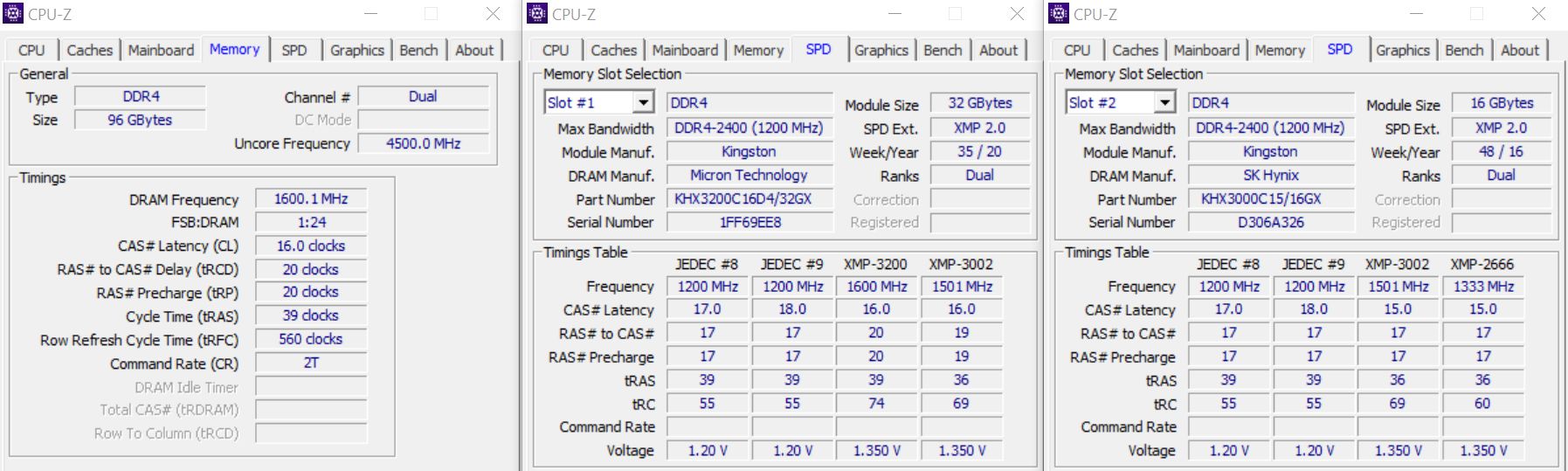Open Caches tab in third window
Viewport: 1568px width, 471px height.
click(x=1136, y=50)
